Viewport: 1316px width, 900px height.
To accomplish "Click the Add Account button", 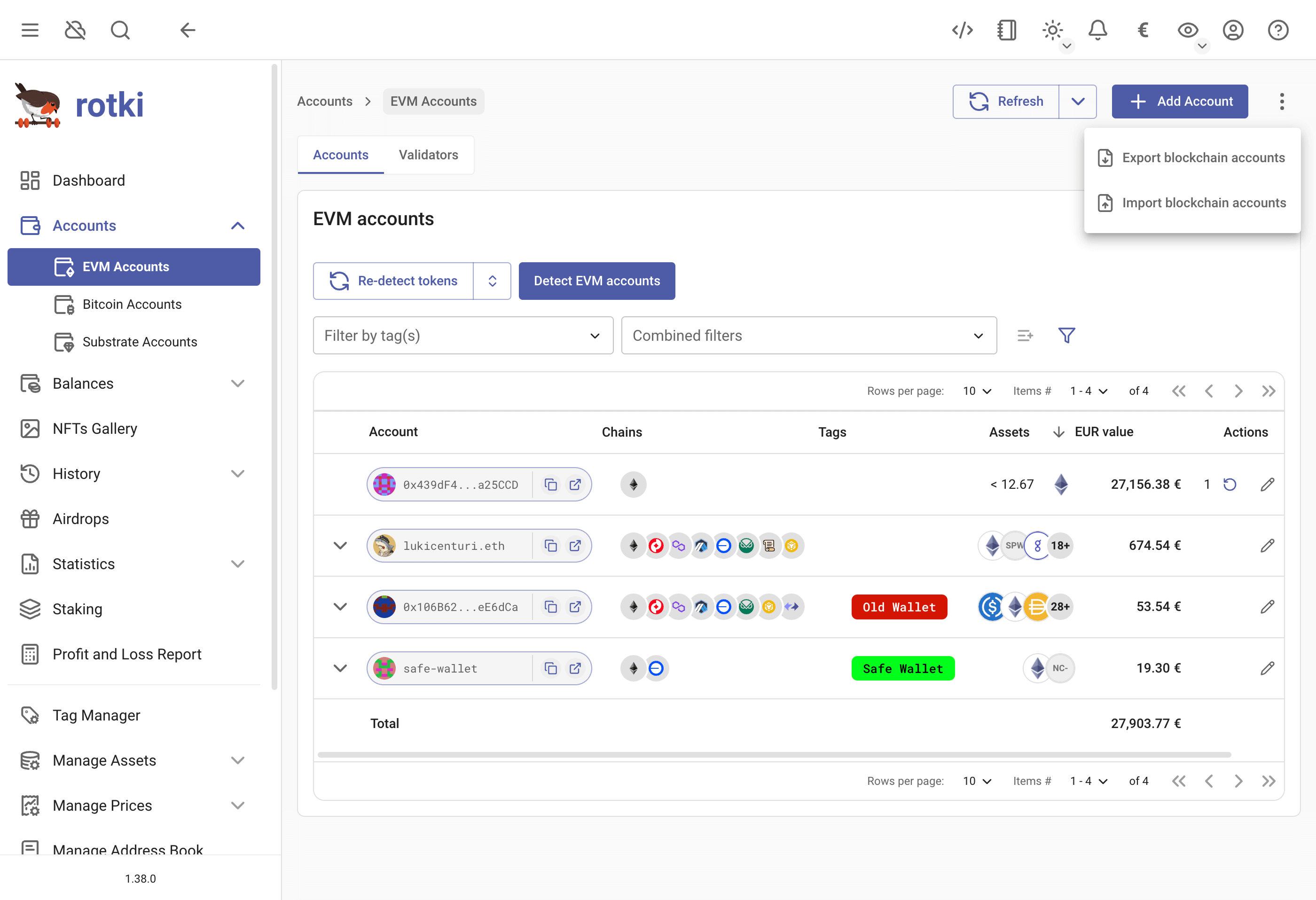I will (x=1180, y=102).
